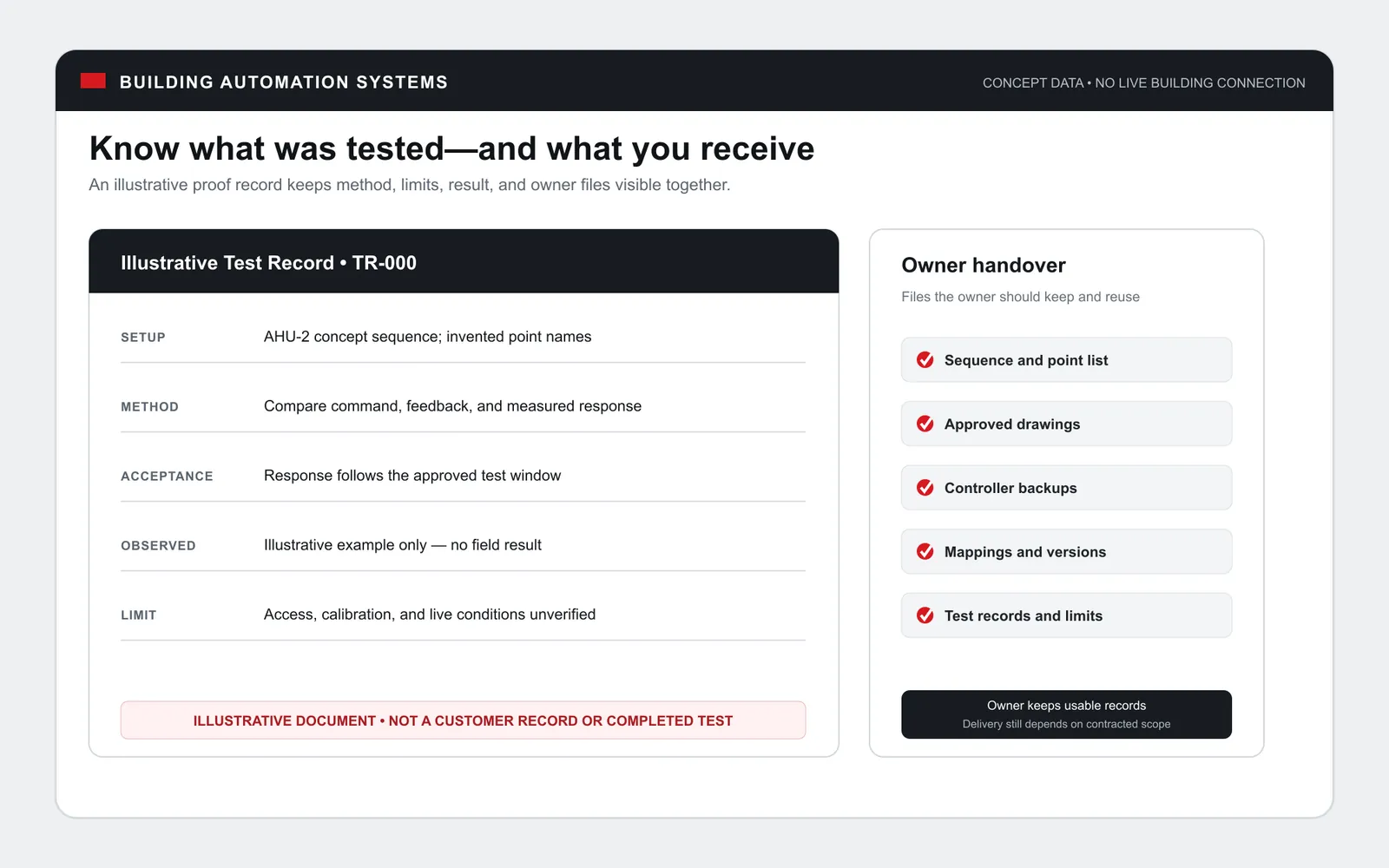
Task: Click 'Delivery still depends on contracted scope'
Action: point(1066,724)
